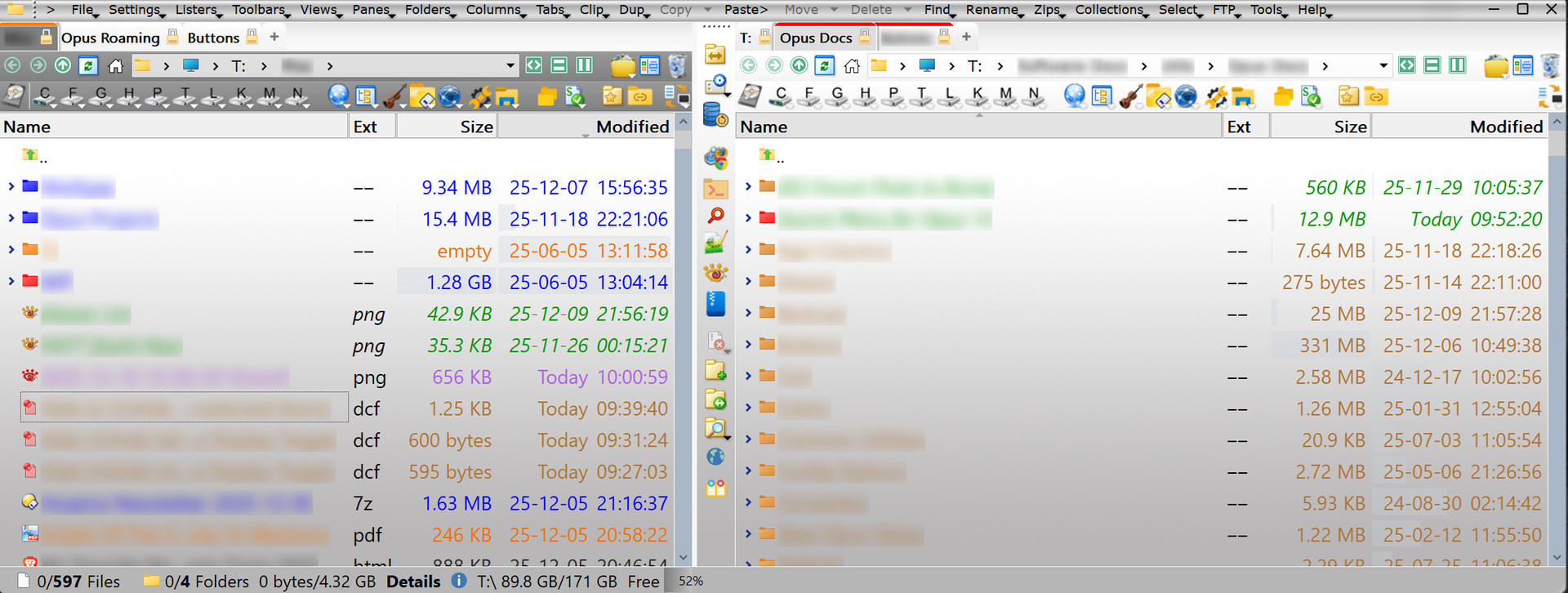Expand the 560 KB folder in right pane

(x=748, y=186)
